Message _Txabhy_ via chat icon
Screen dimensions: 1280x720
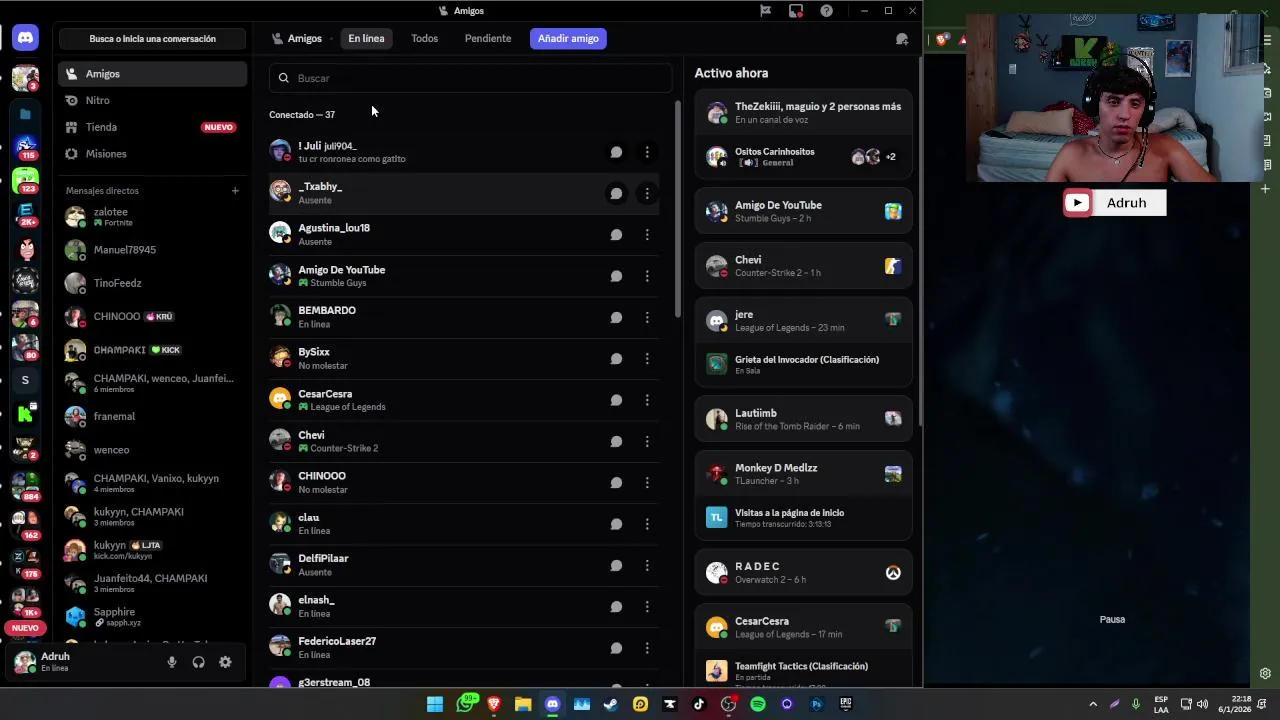tap(616, 193)
